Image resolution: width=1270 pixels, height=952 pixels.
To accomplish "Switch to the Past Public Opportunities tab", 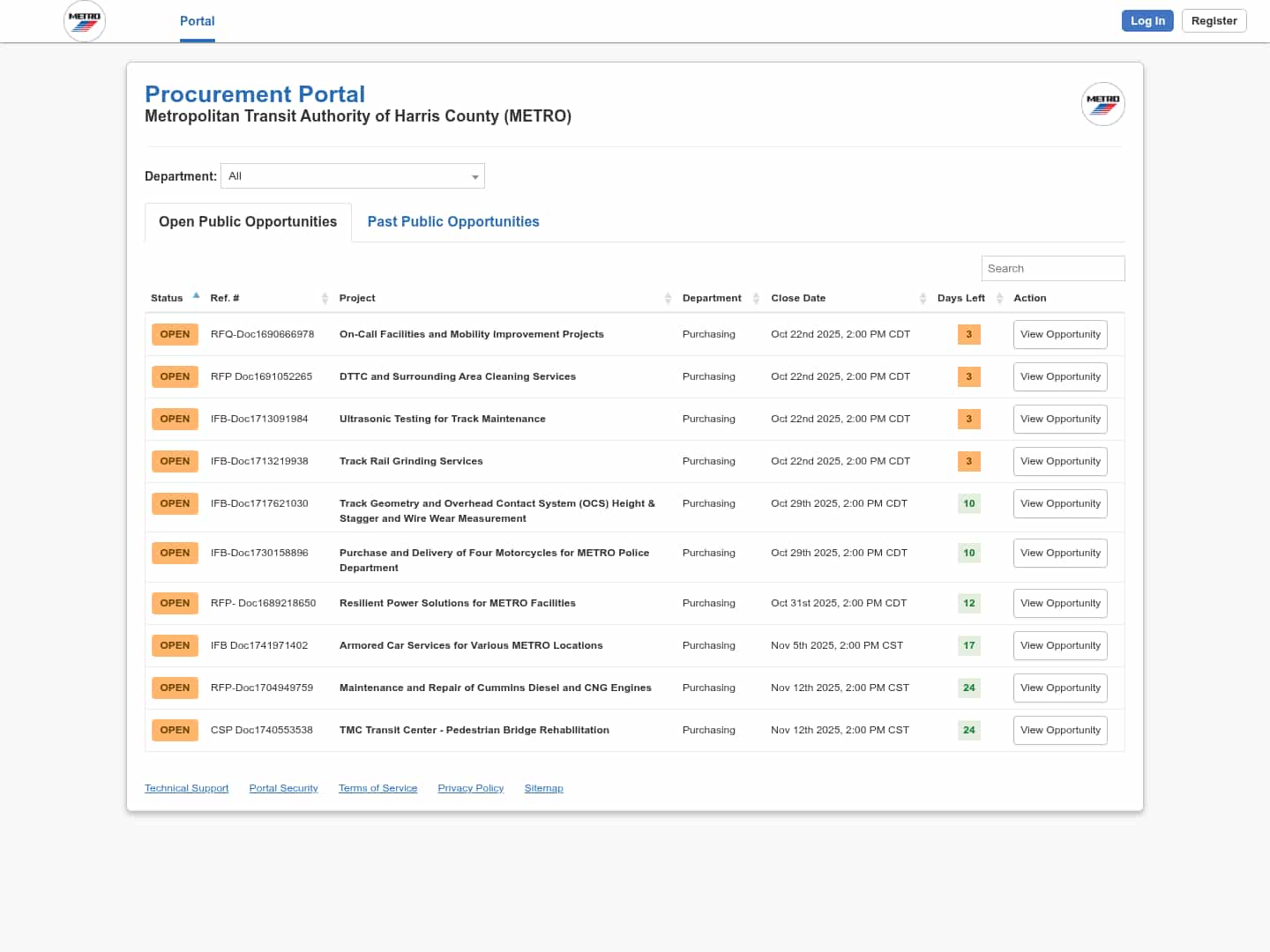I will click(453, 222).
